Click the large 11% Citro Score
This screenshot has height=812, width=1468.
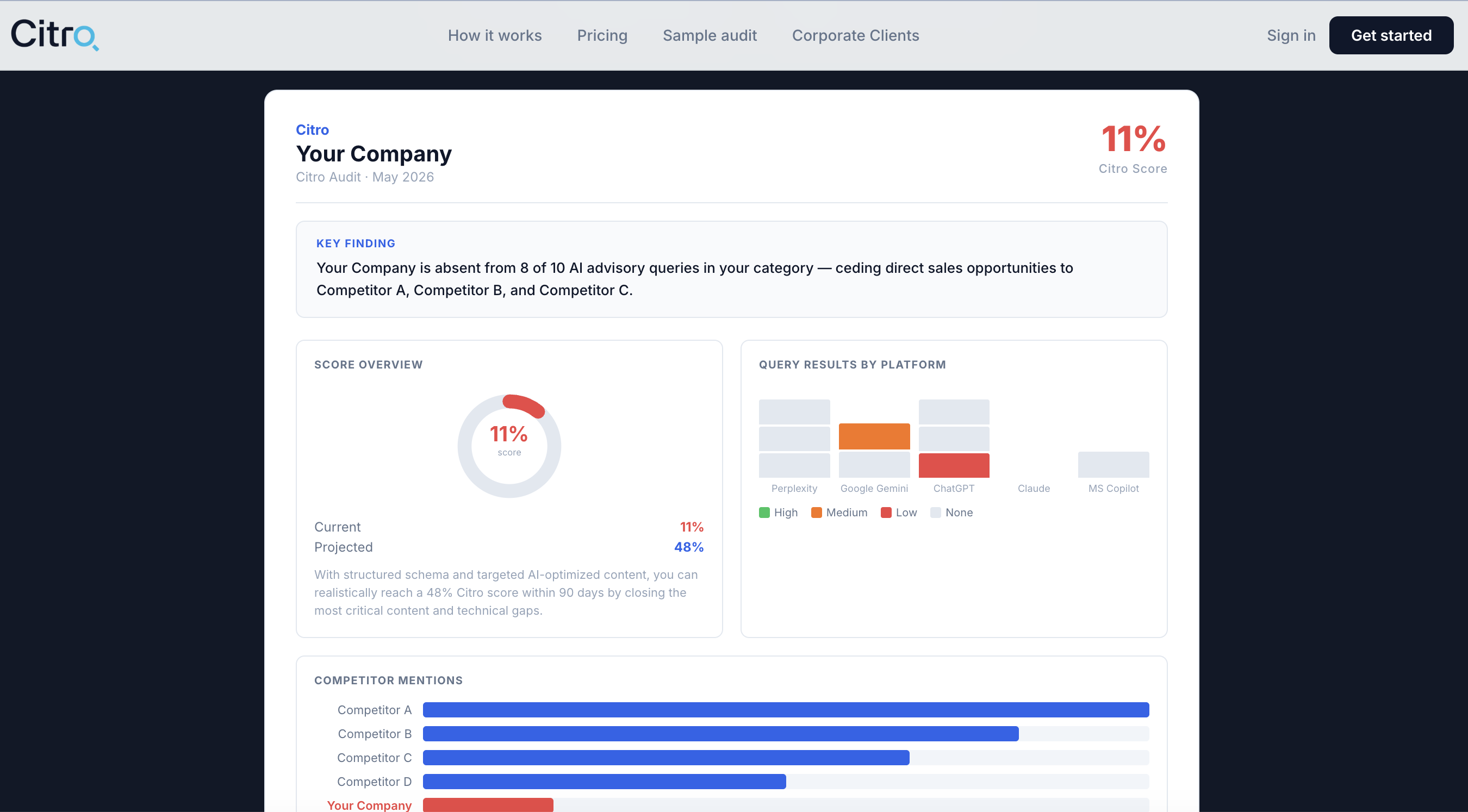(x=1134, y=139)
